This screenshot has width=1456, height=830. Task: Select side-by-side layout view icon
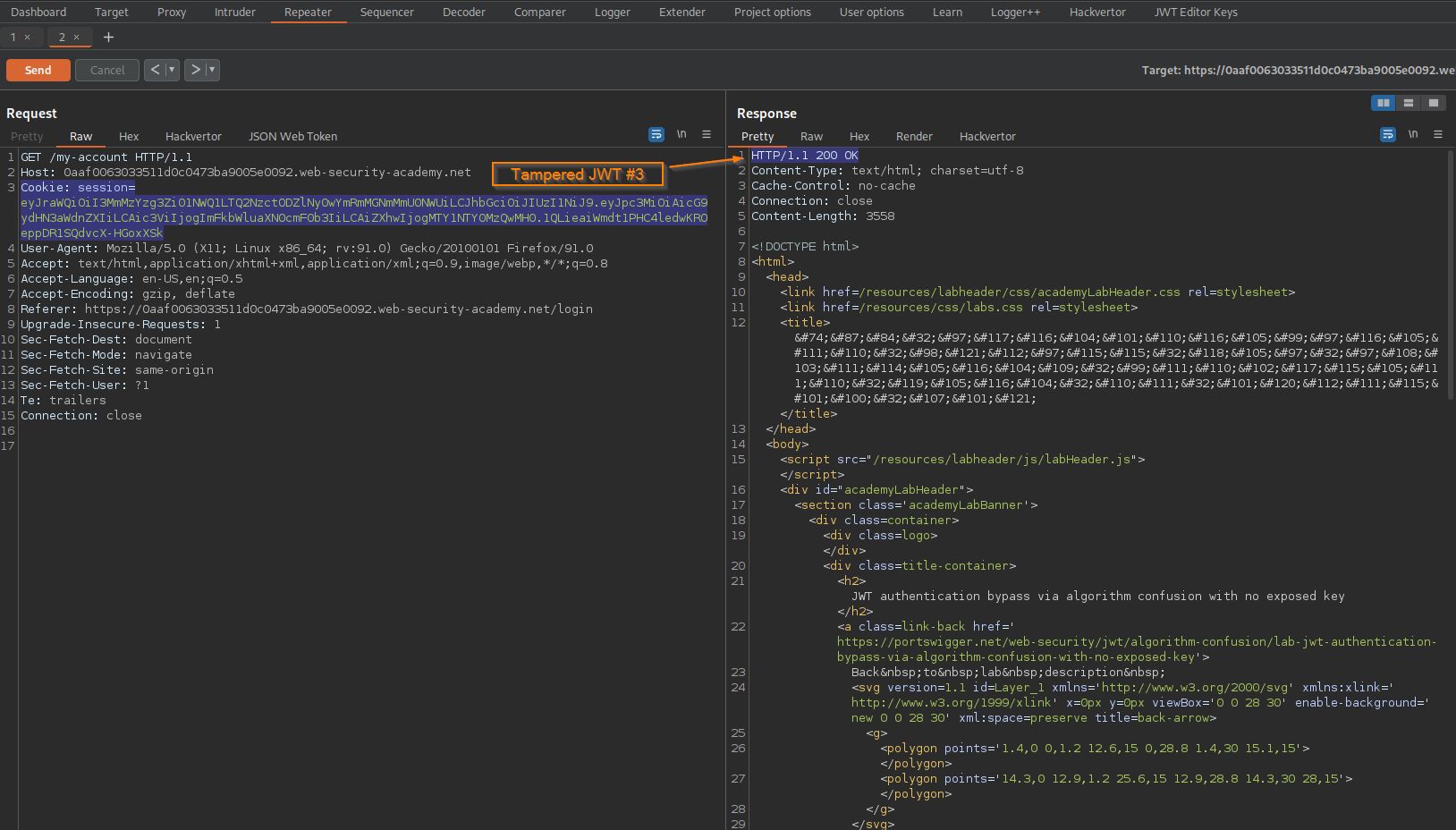point(1384,103)
